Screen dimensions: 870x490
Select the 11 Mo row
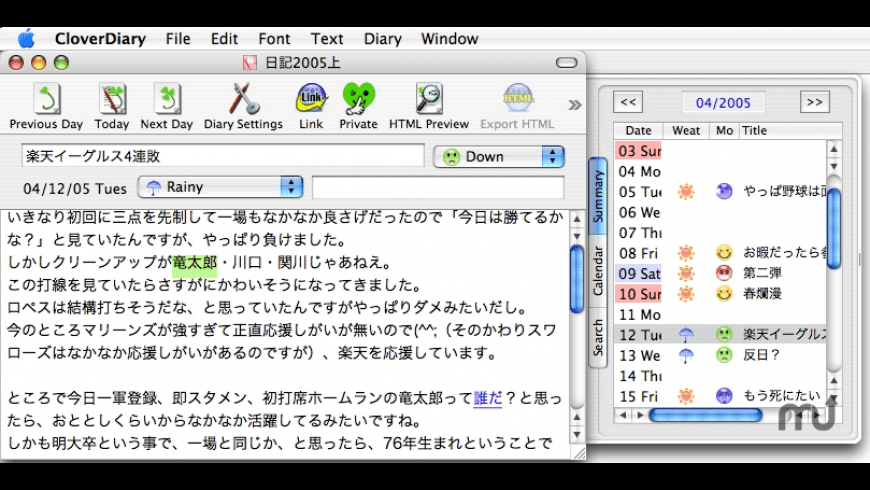[x=720, y=315]
